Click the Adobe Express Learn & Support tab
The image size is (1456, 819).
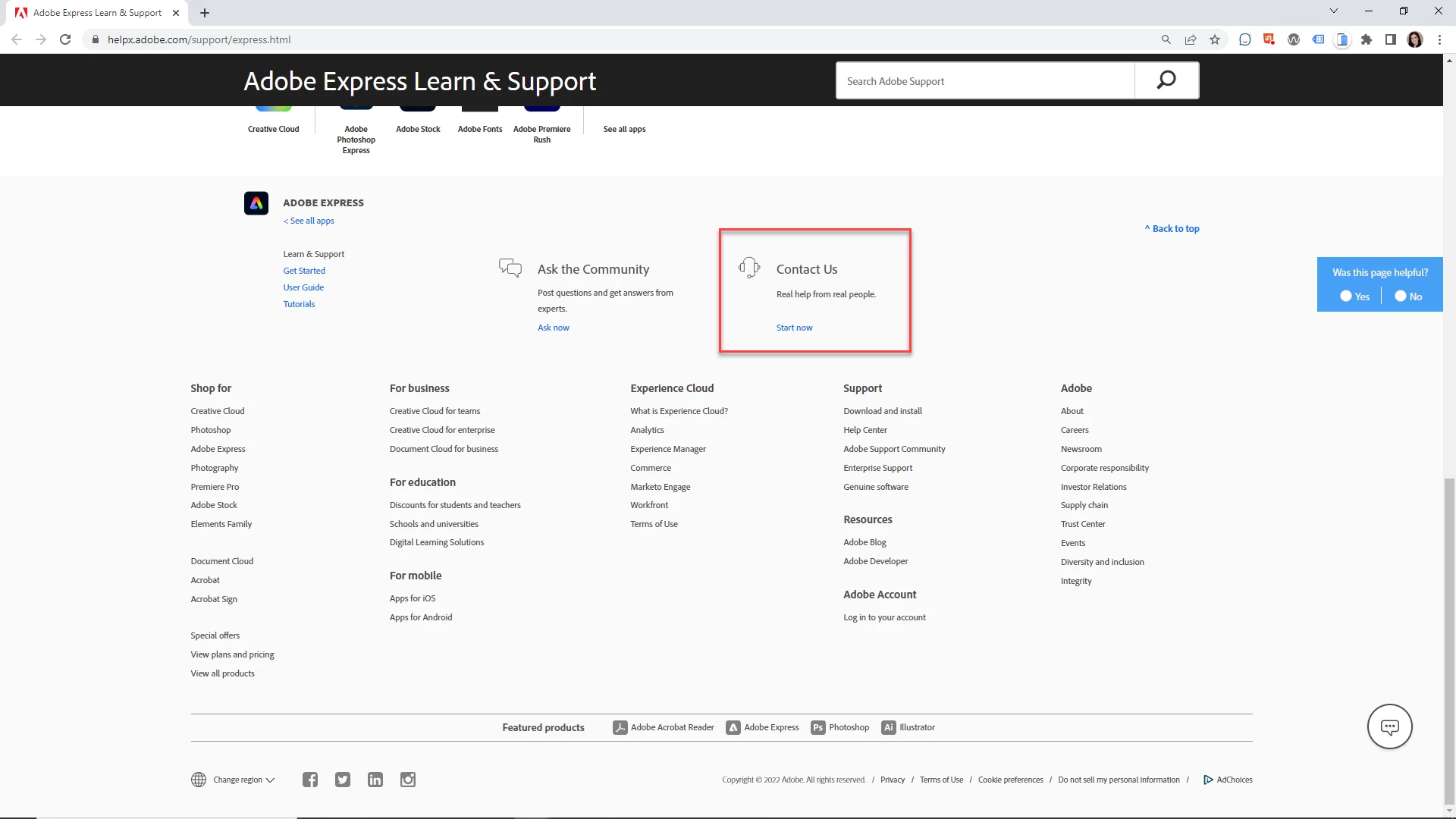coord(97,13)
